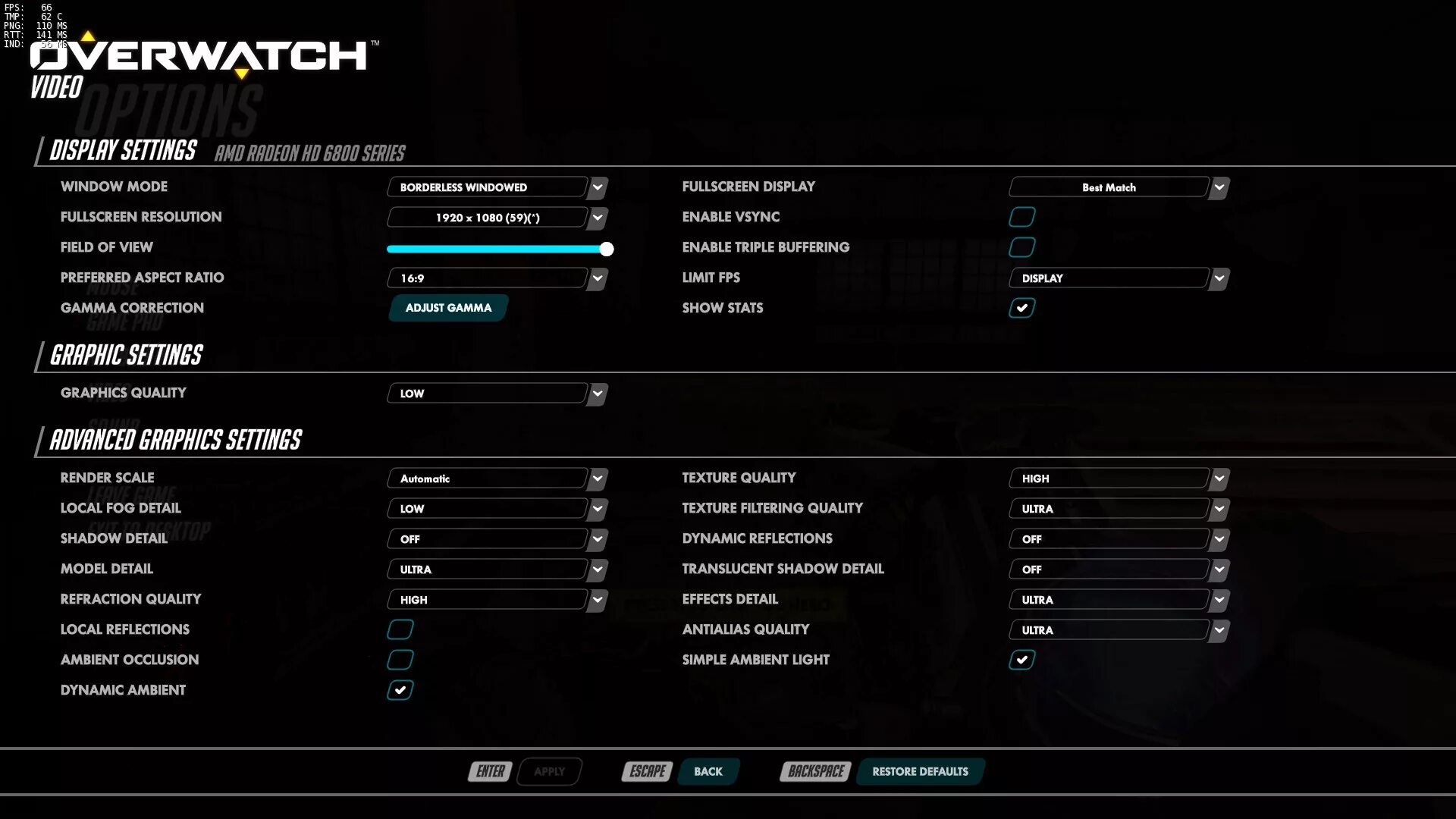1456x819 pixels.
Task: Click the APPLY button
Action: click(x=549, y=771)
